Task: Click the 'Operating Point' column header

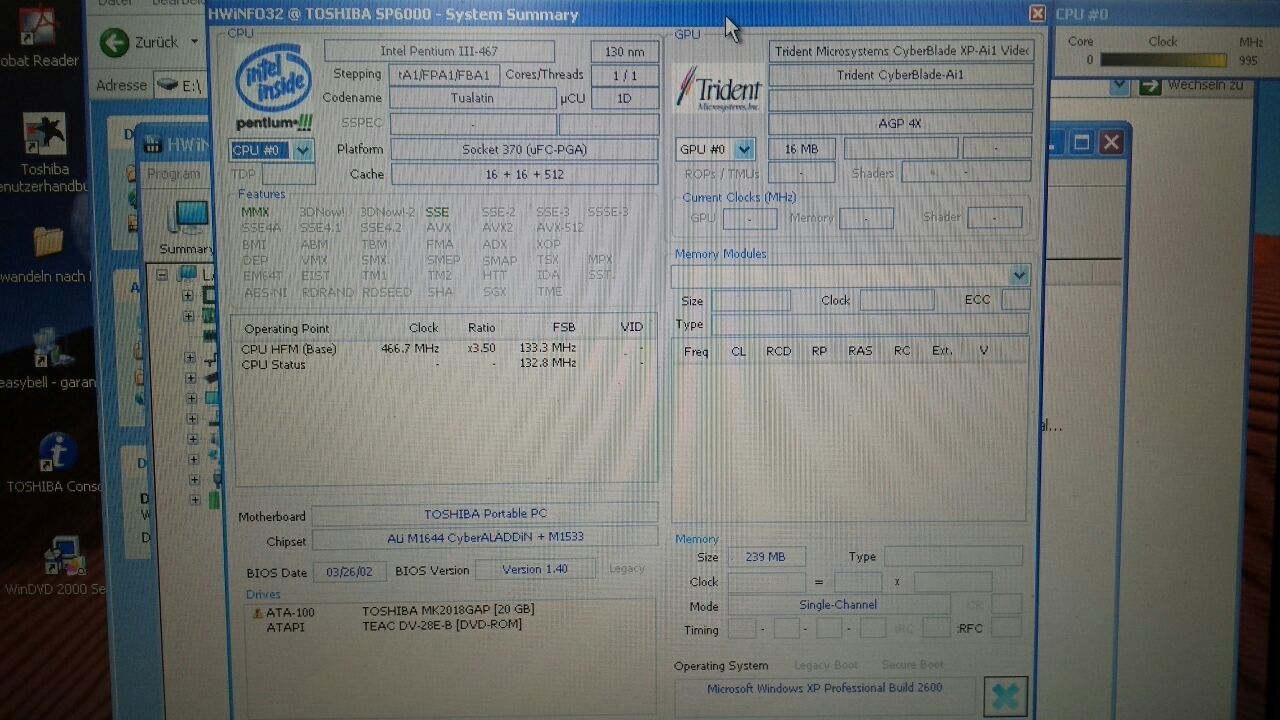Action: pyautogui.click(x=286, y=328)
